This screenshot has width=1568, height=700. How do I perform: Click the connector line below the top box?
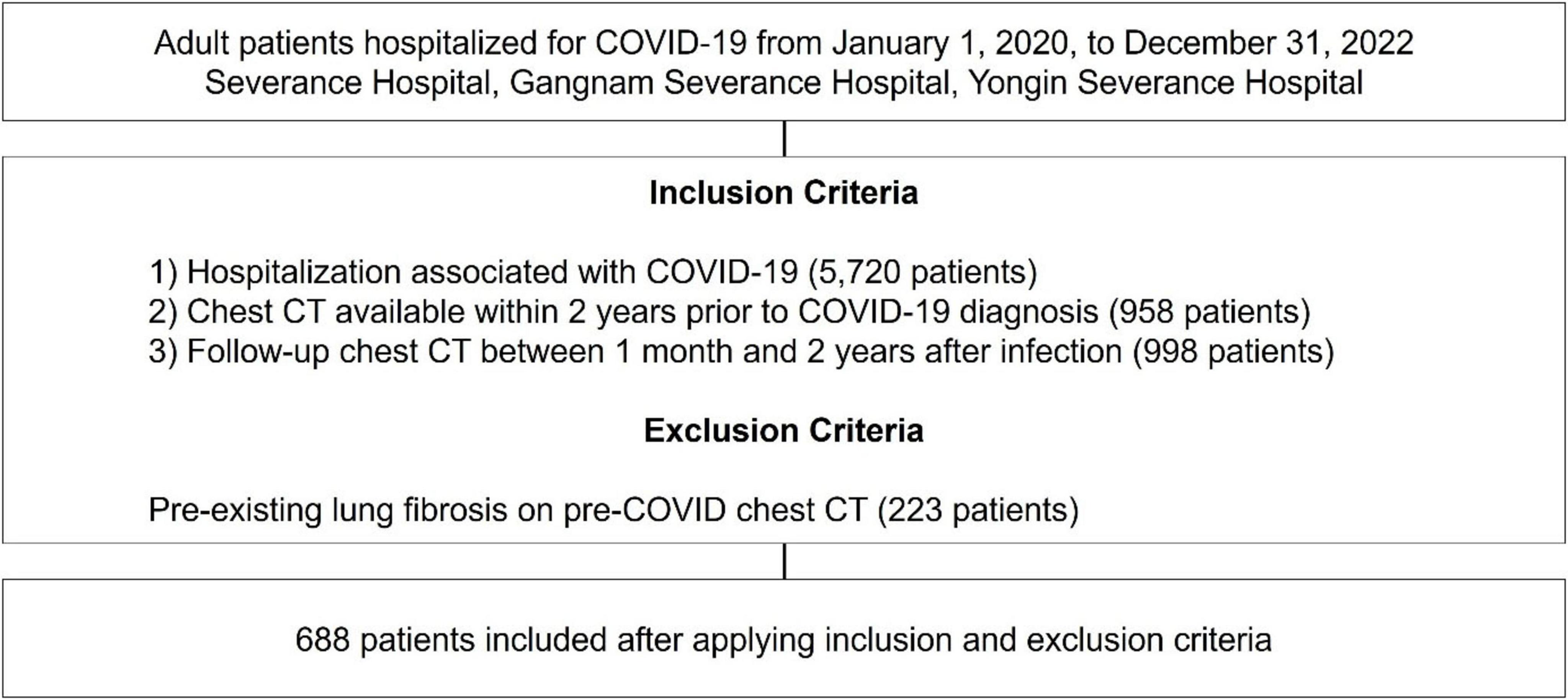[784, 139]
